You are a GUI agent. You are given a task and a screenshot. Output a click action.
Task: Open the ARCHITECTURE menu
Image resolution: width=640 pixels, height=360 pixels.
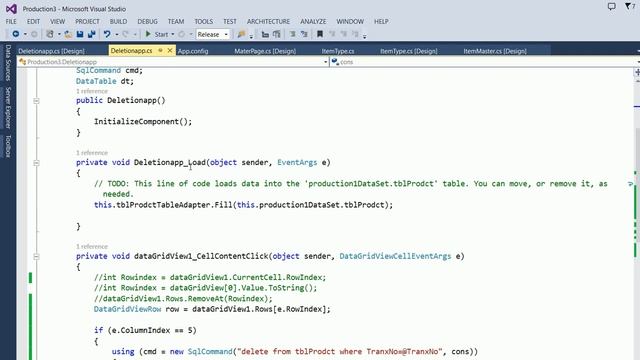(268, 21)
